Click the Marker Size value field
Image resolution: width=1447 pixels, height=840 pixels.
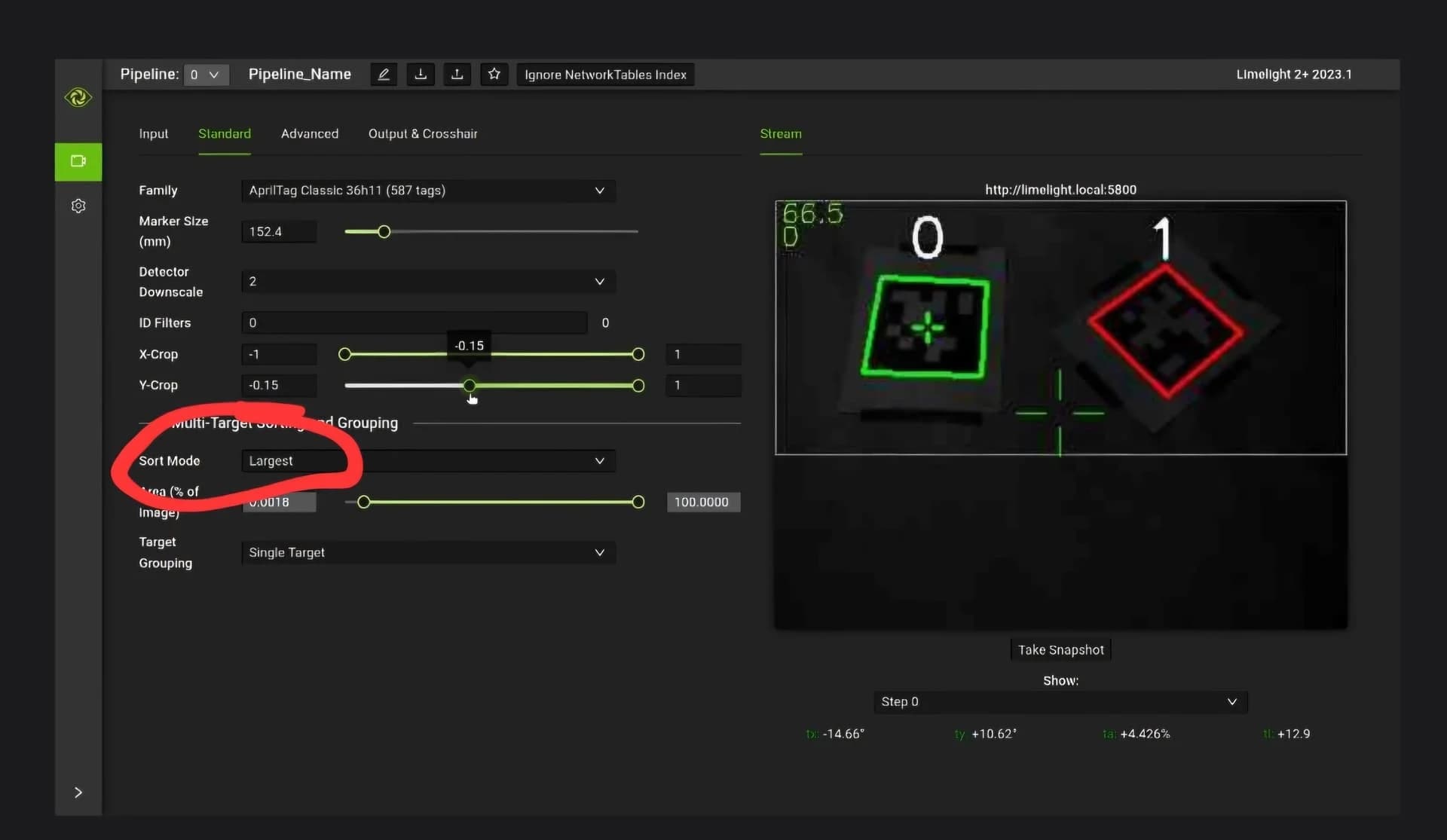[279, 231]
